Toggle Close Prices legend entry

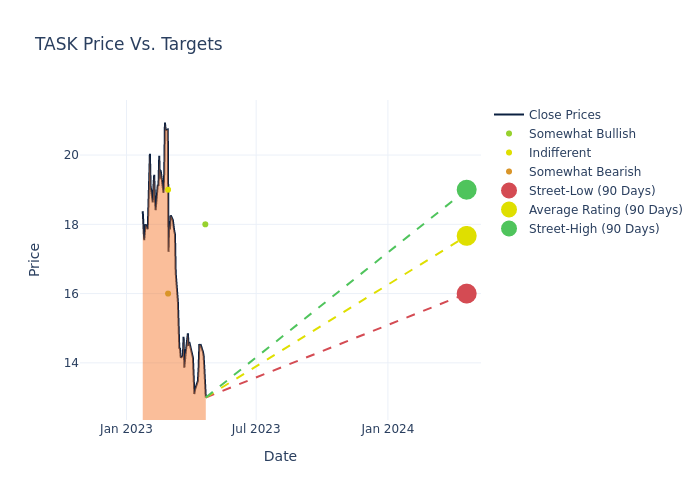564,115
